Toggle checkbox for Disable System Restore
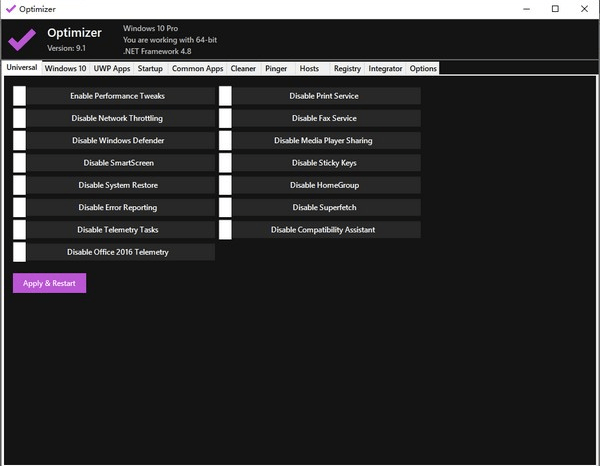 (x=20, y=185)
